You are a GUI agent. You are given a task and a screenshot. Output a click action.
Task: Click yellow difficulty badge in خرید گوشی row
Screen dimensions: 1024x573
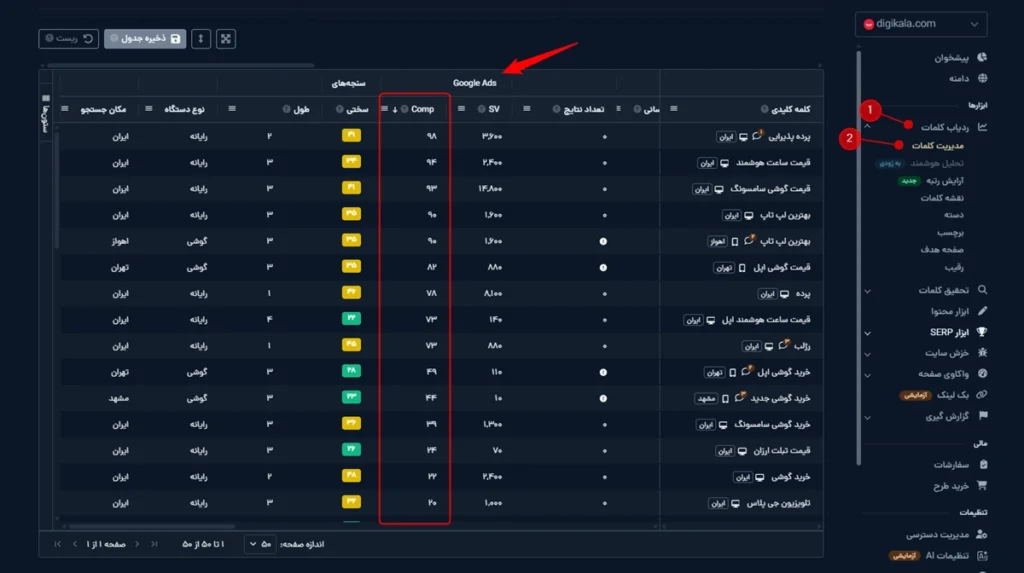(x=351, y=476)
